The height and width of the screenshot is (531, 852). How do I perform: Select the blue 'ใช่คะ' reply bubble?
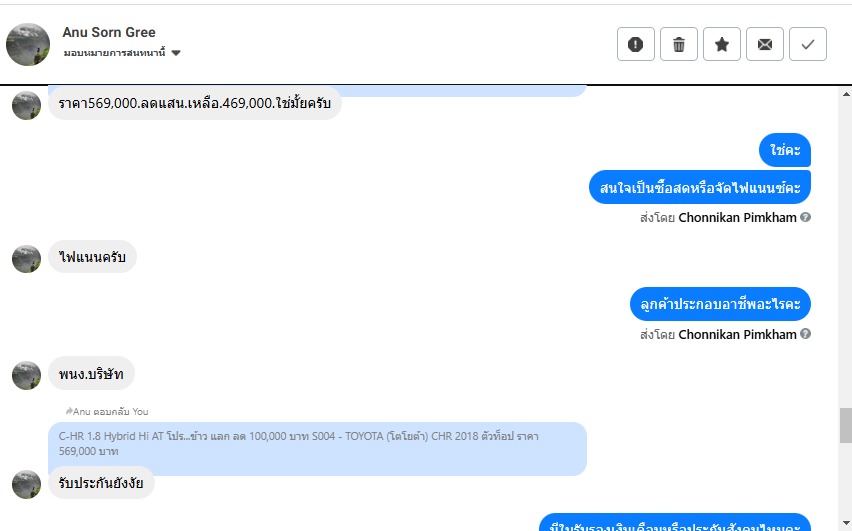point(785,150)
